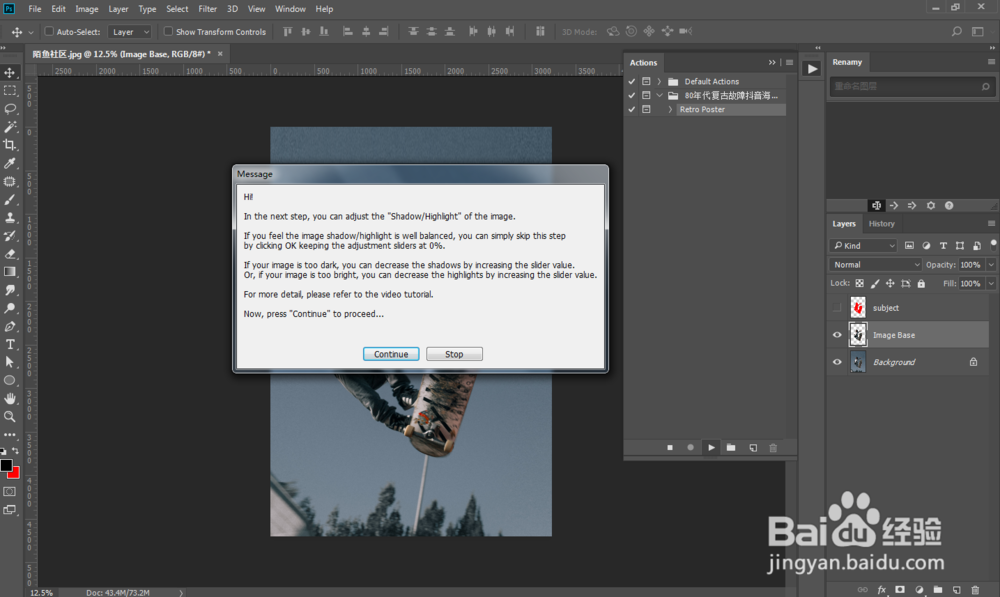The width and height of the screenshot is (1000, 597).
Task: Select the Crop tool
Action: pos(10,145)
